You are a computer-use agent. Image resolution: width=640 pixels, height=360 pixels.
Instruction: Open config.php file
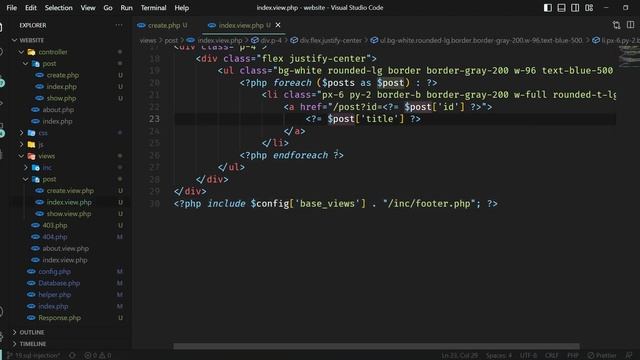click(54, 271)
